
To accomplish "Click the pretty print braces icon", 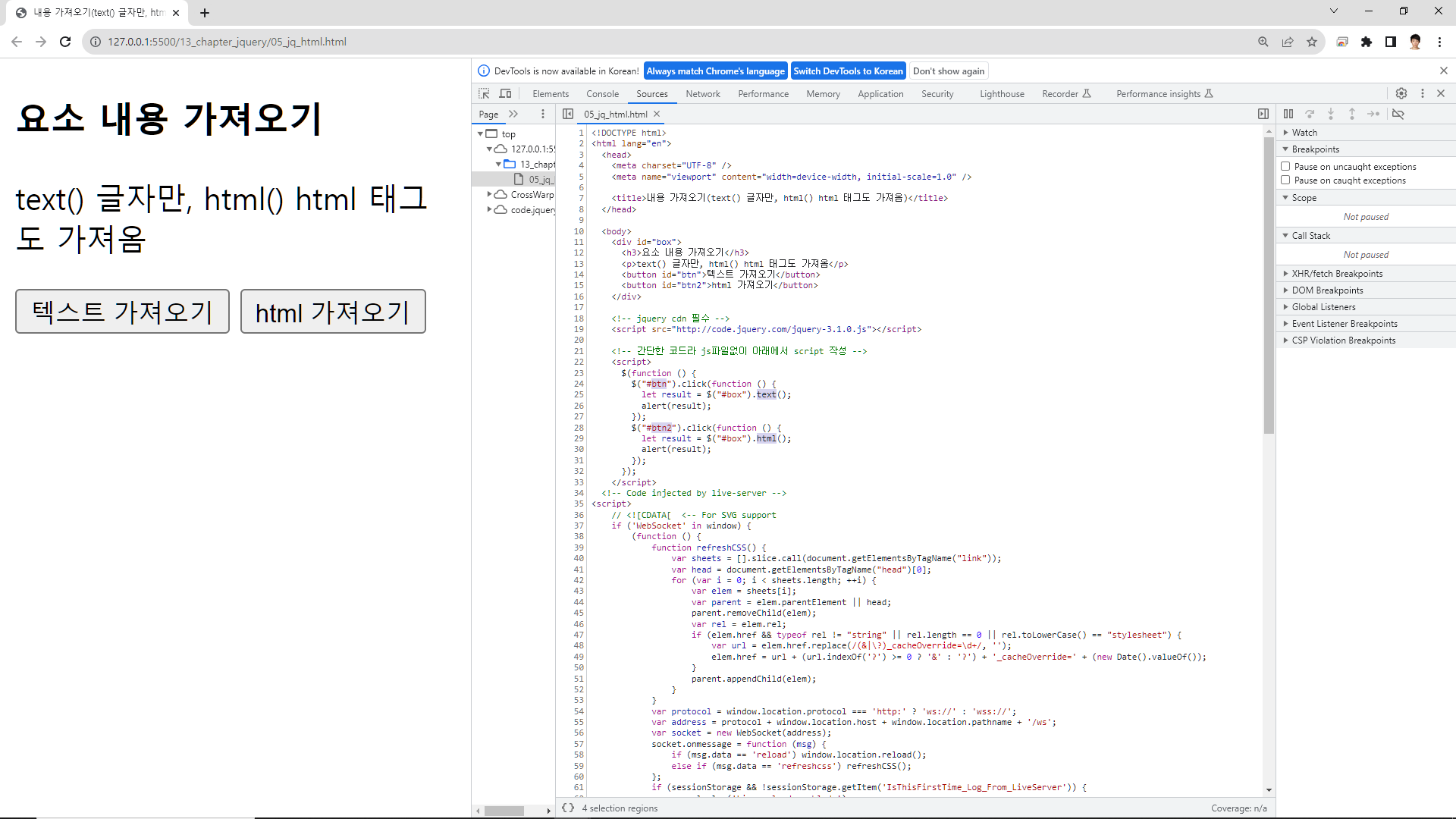I will (x=568, y=808).
